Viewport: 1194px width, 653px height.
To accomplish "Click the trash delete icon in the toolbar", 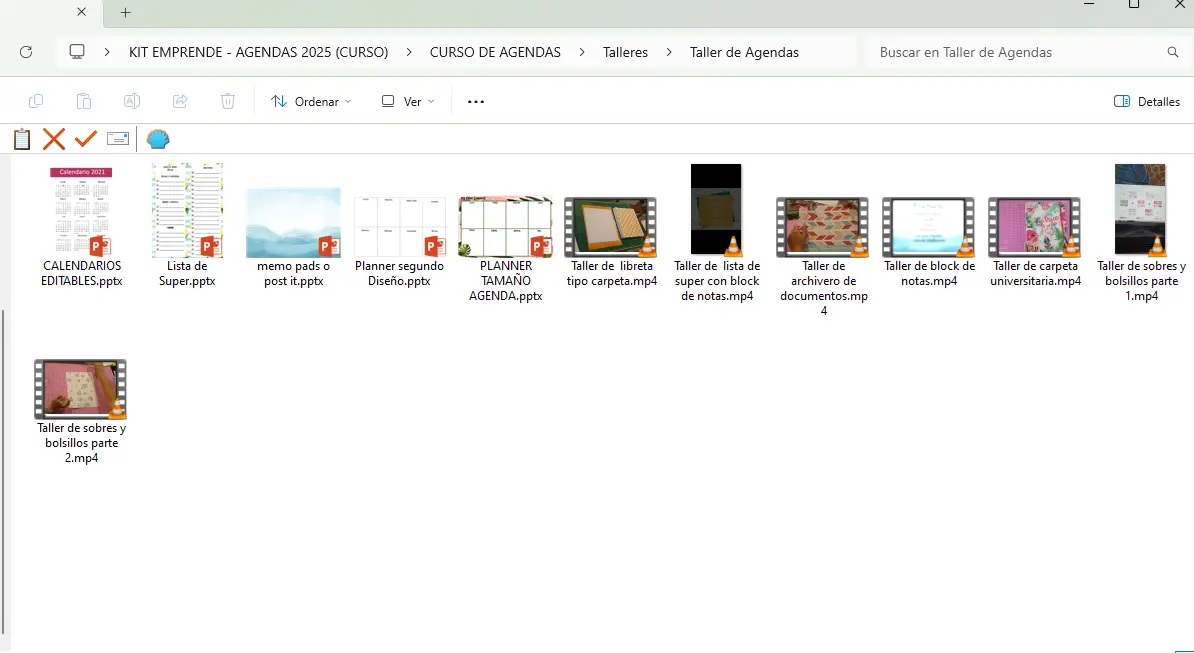I will pos(228,101).
